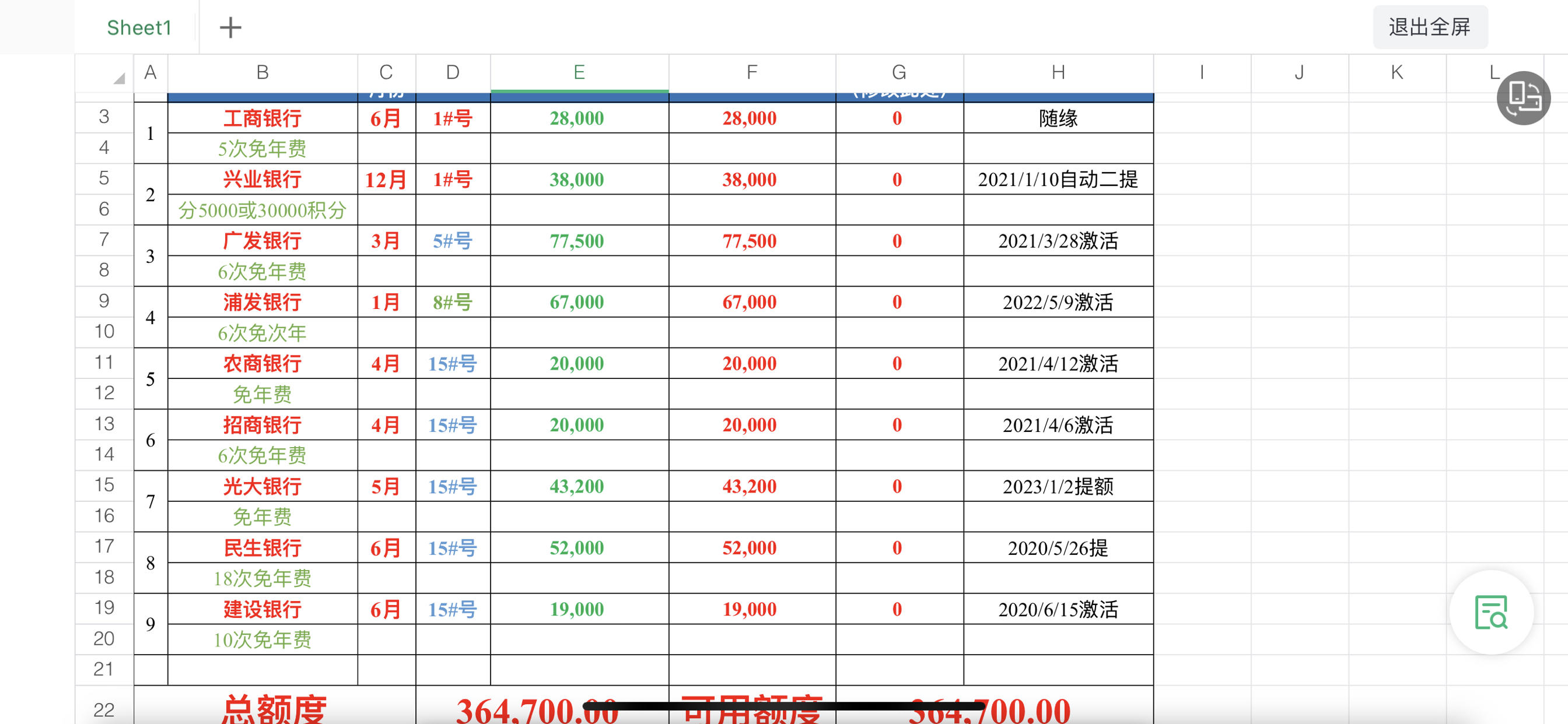Viewport: 1568px width, 724px height.
Task: Click the 2022/5/9激活 cell
Action: (x=1058, y=303)
